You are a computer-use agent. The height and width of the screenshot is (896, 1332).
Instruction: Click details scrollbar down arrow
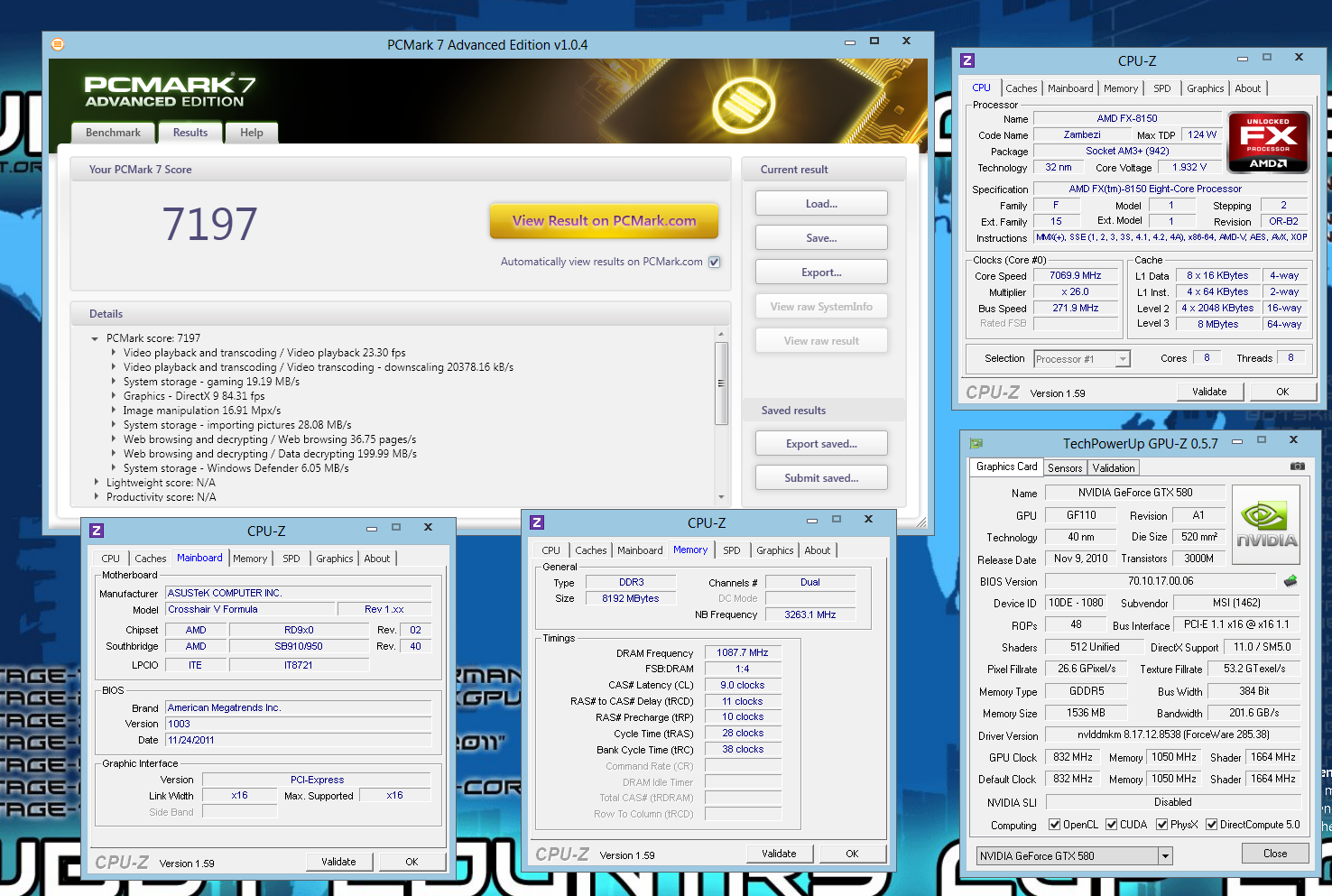pyautogui.click(x=721, y=497)
